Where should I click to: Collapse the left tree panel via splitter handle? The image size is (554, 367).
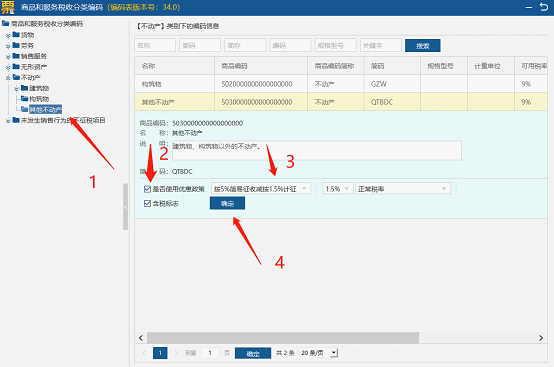[x=125, y=207]
